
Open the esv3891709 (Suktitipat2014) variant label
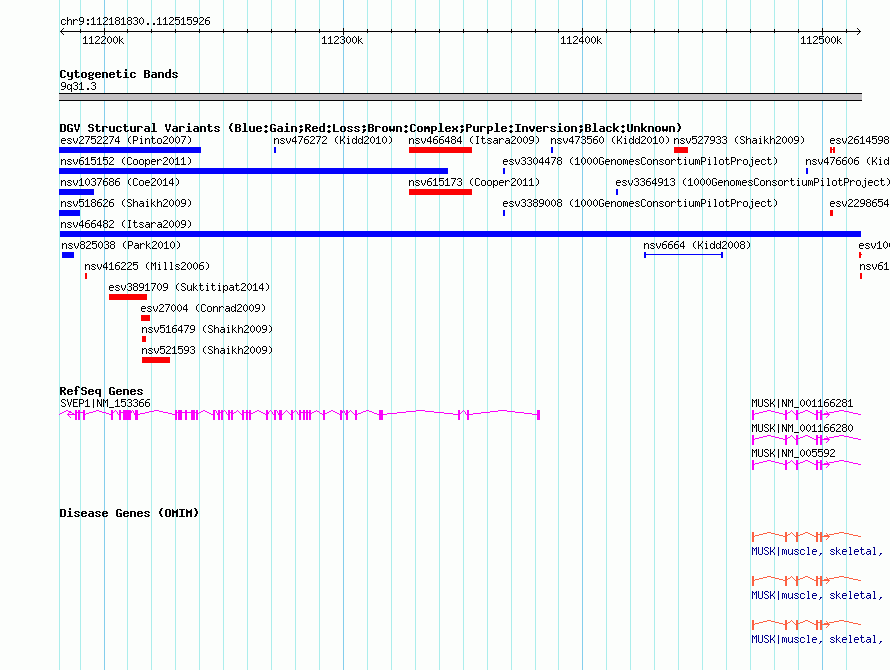tap(189, 287)
